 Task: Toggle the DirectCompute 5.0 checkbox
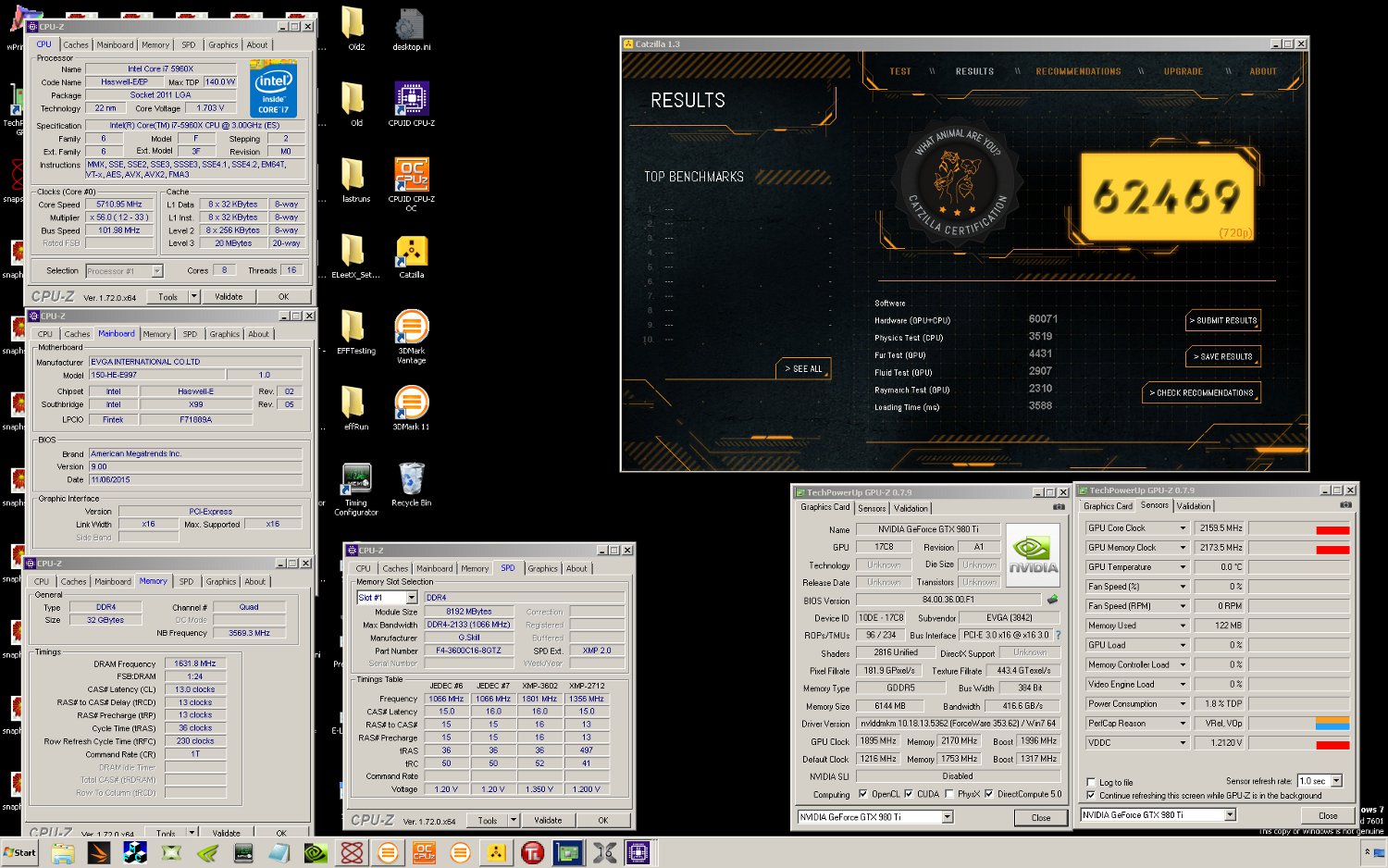tap(989, 794)
